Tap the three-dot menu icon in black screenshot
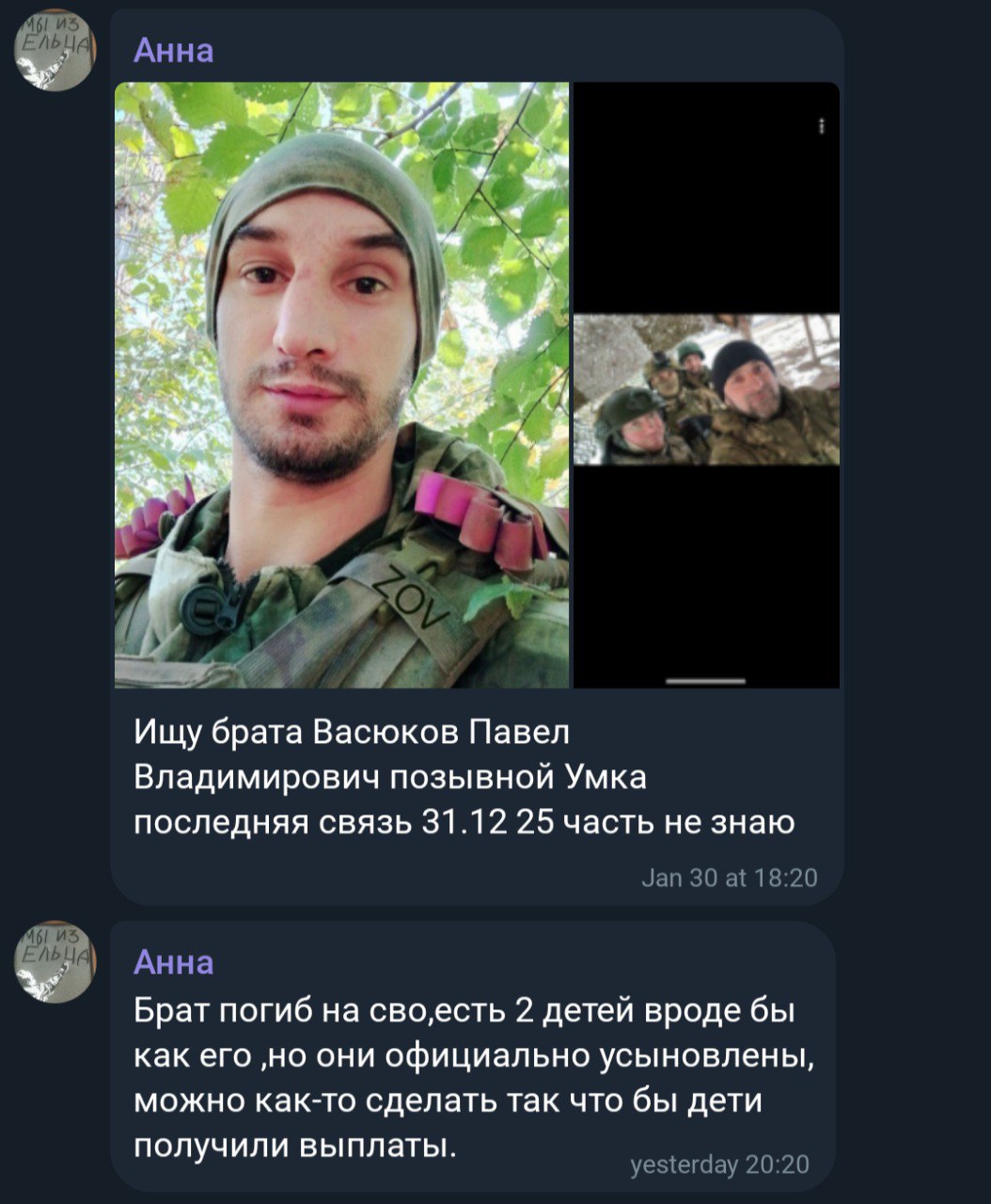Viewport: 991px width, 1204px height. pos(822,127)
